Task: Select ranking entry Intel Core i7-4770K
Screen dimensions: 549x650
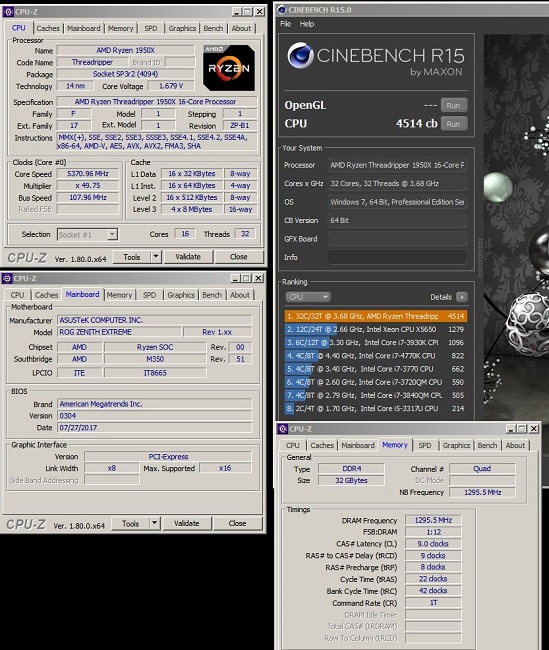Action: click(x=376, y=356)
